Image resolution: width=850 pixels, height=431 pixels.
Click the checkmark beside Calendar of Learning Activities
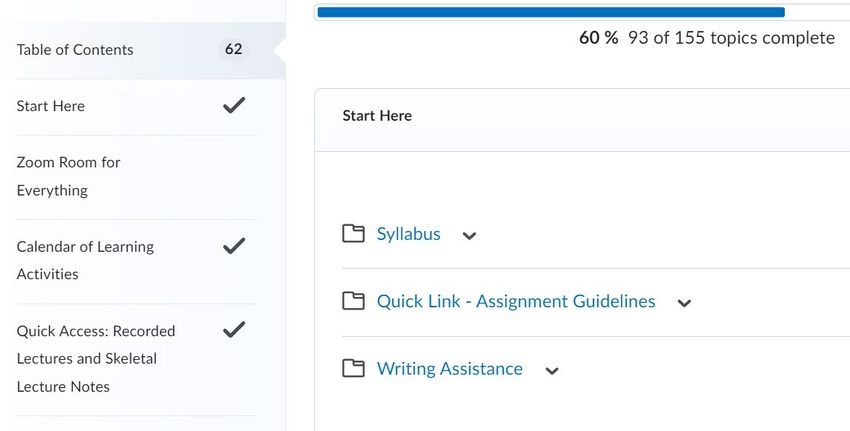tap(234, 246)
